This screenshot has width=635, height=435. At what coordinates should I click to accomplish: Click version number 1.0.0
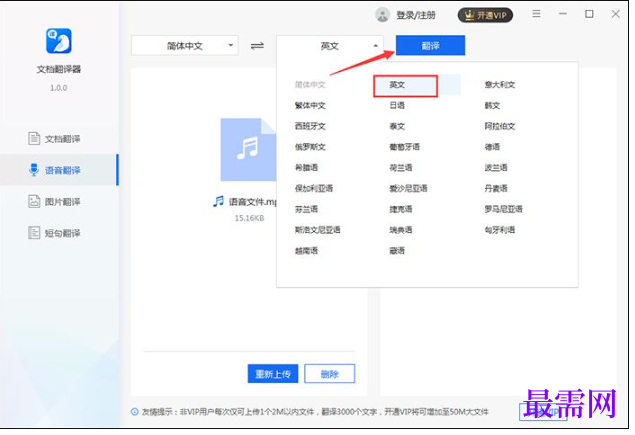(x=59, y=88)
